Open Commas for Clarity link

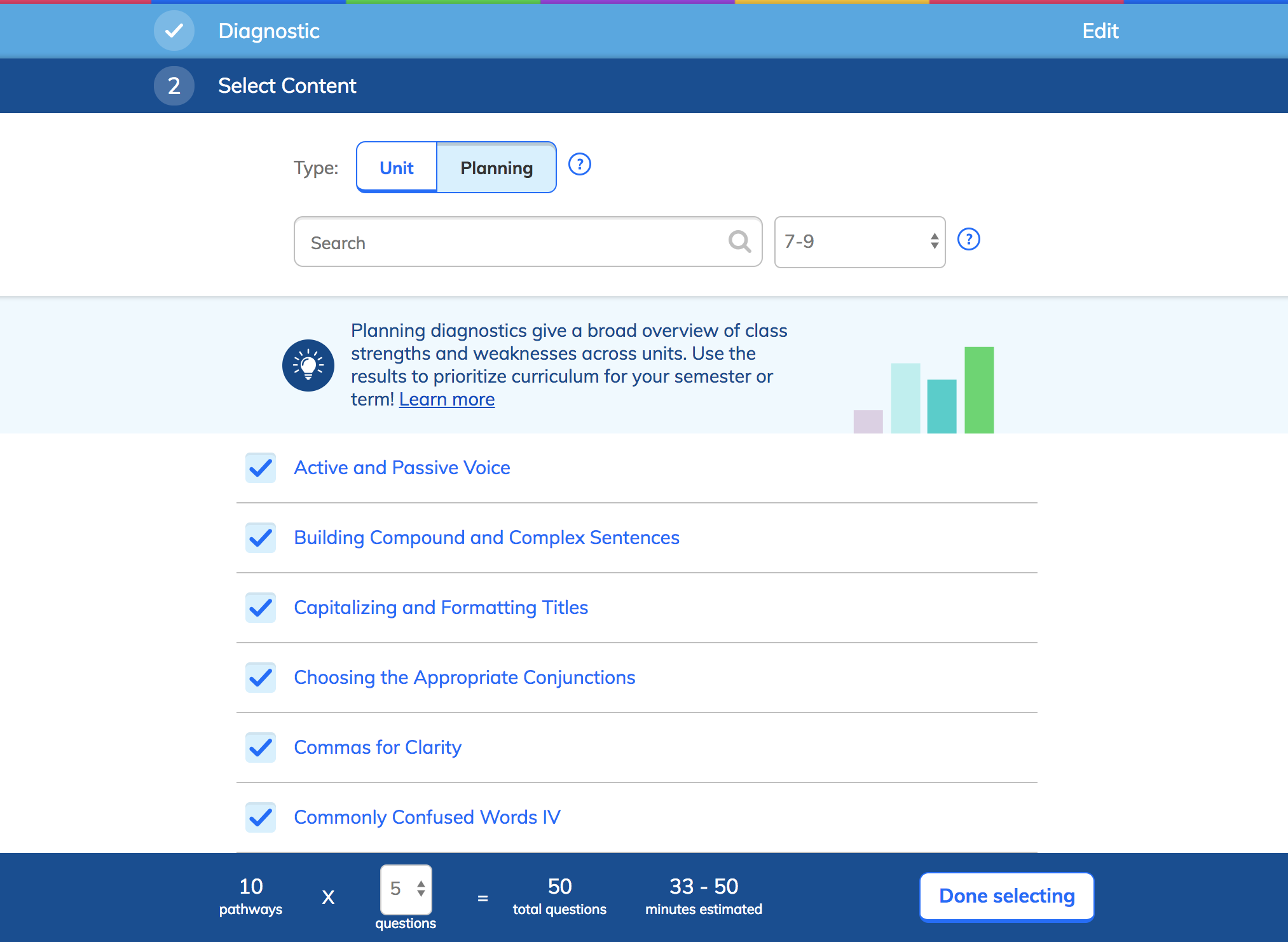(378, 747)
